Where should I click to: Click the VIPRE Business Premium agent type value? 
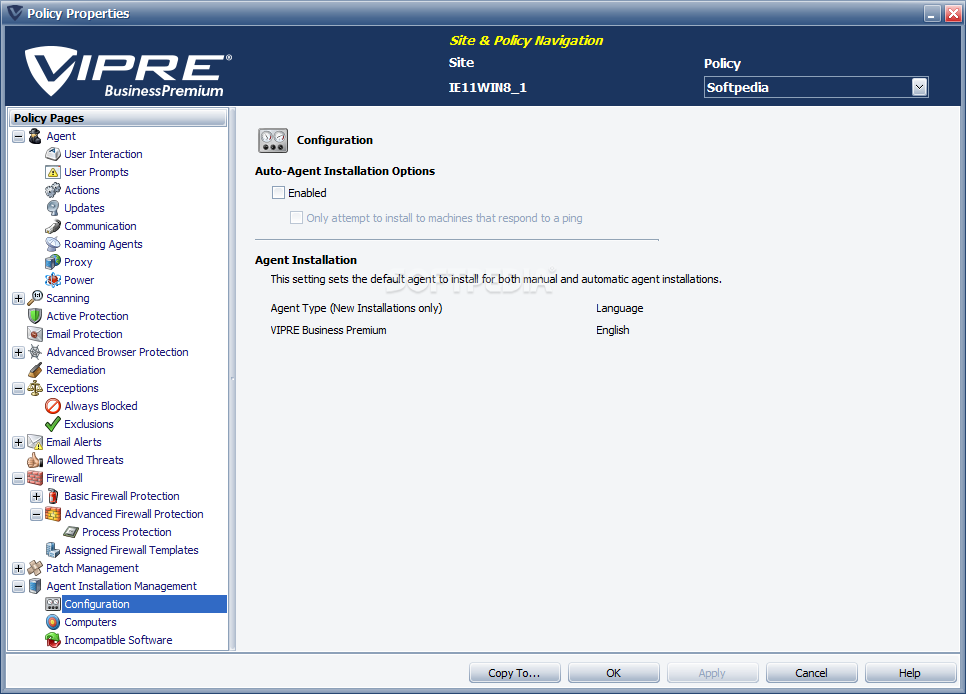tap(328, 330)
